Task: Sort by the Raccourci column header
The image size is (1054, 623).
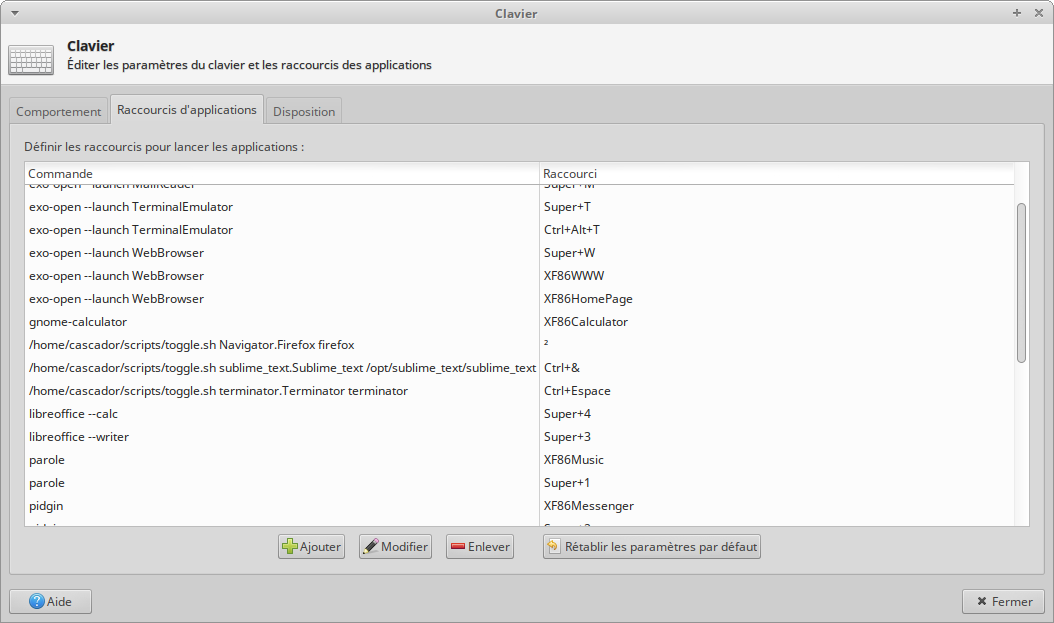Action: 776,174
